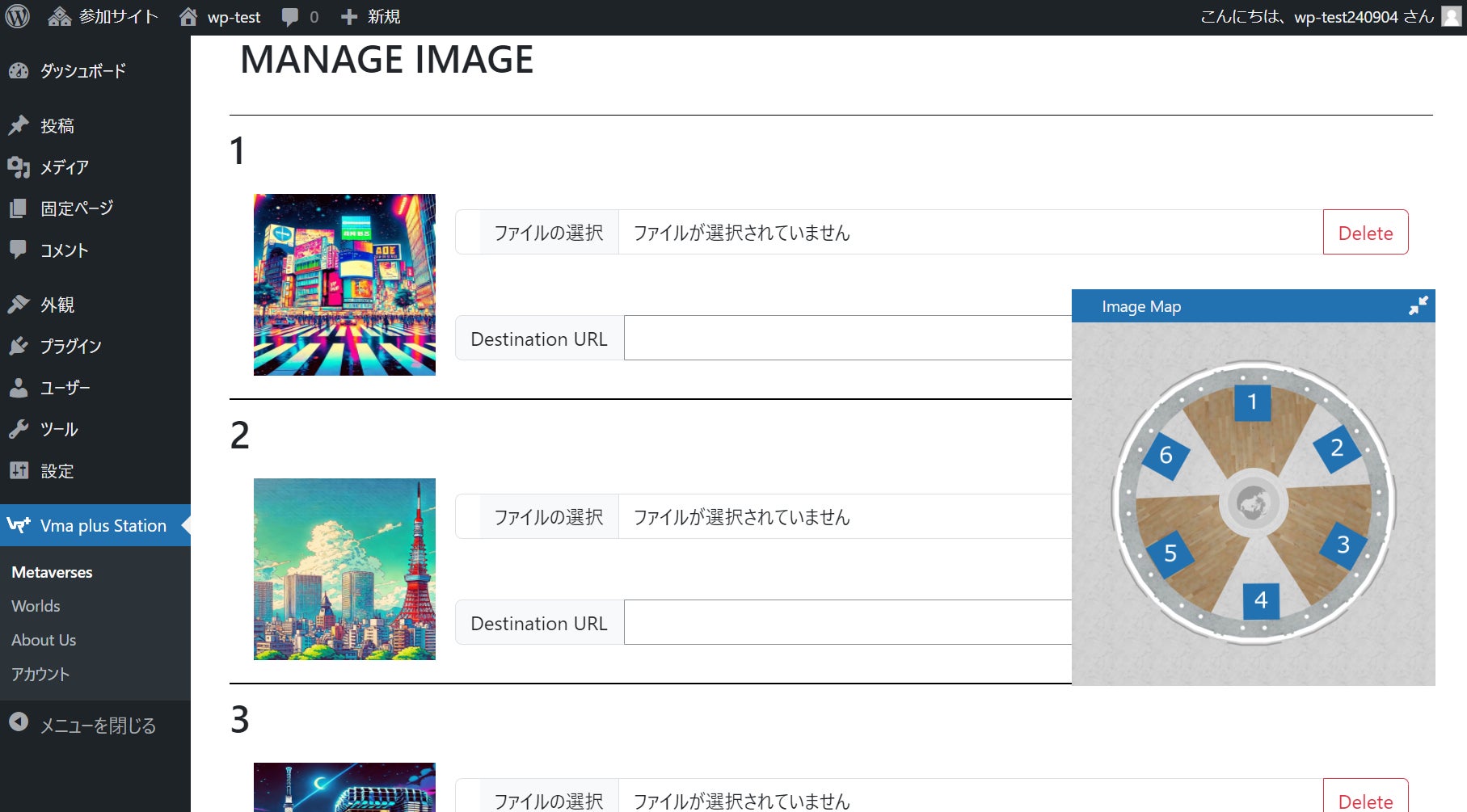Open the 投稿 posts menu
The height and width of the screenshot is (812, 1467).
(95, 126)
